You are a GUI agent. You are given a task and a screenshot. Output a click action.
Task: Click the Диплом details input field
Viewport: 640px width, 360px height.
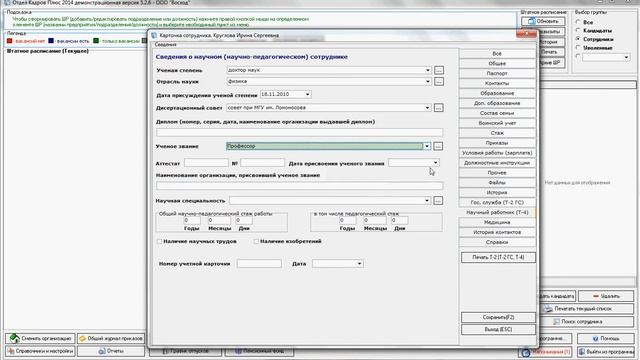coord(300,132)
